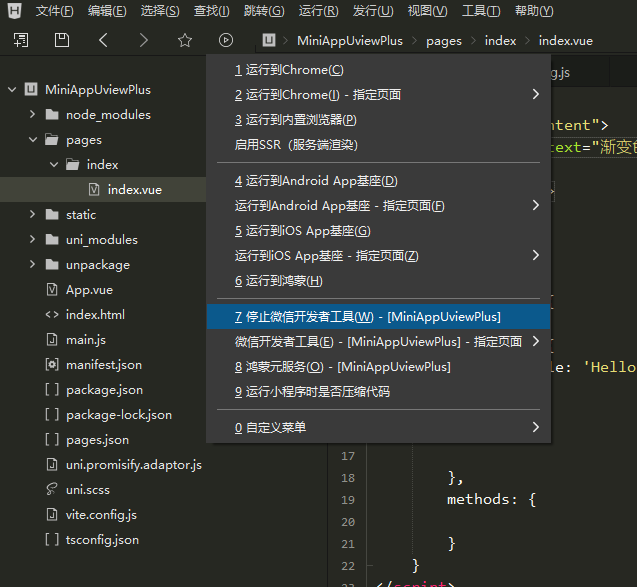
Task: Click the MiniAppUviewPlus project icon in tree
Action: (x=31, y=89)
